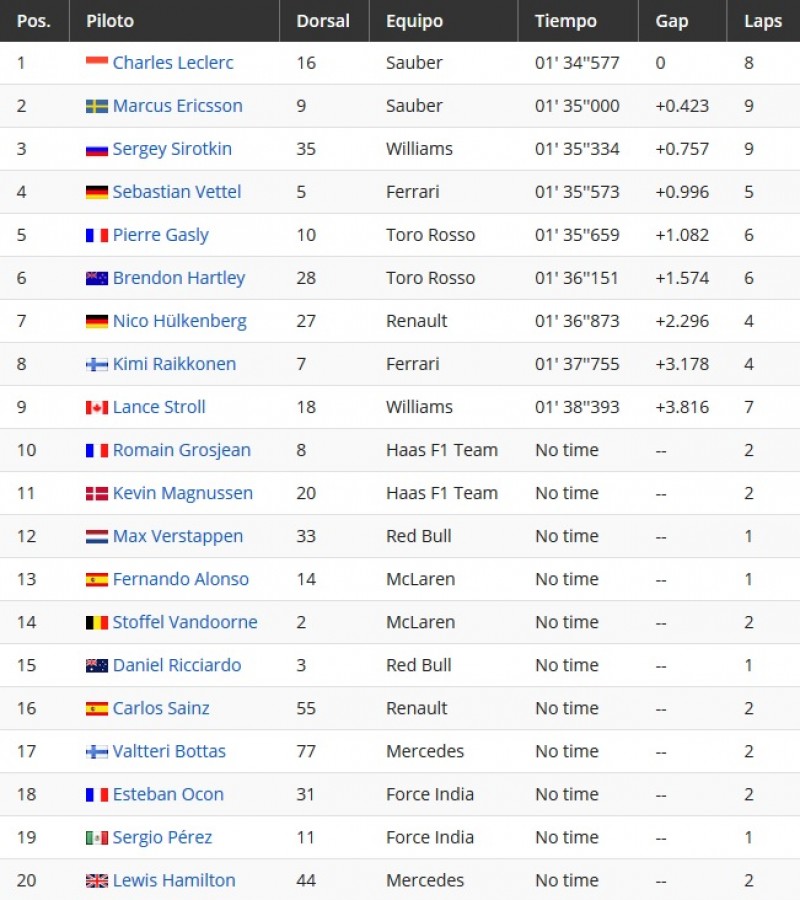800x900 pixels.
Task: Click the Monaco flag beside Charles Leclerc
Action: pos(96,60)
